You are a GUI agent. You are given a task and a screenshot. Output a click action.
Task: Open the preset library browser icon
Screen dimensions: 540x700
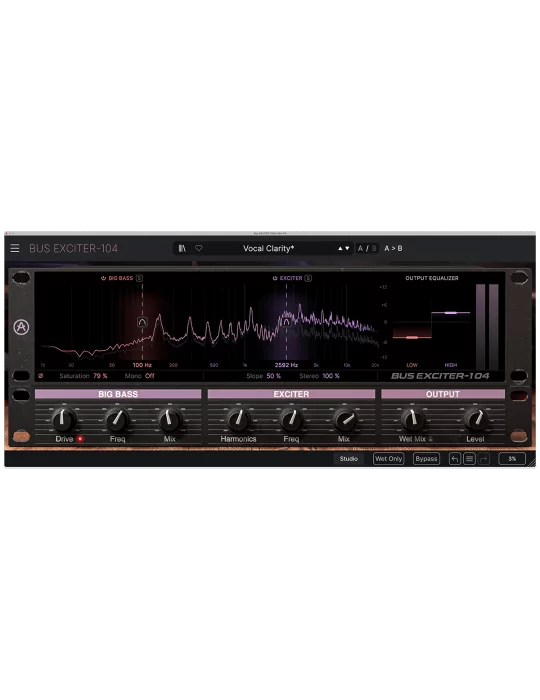[182, 248]
